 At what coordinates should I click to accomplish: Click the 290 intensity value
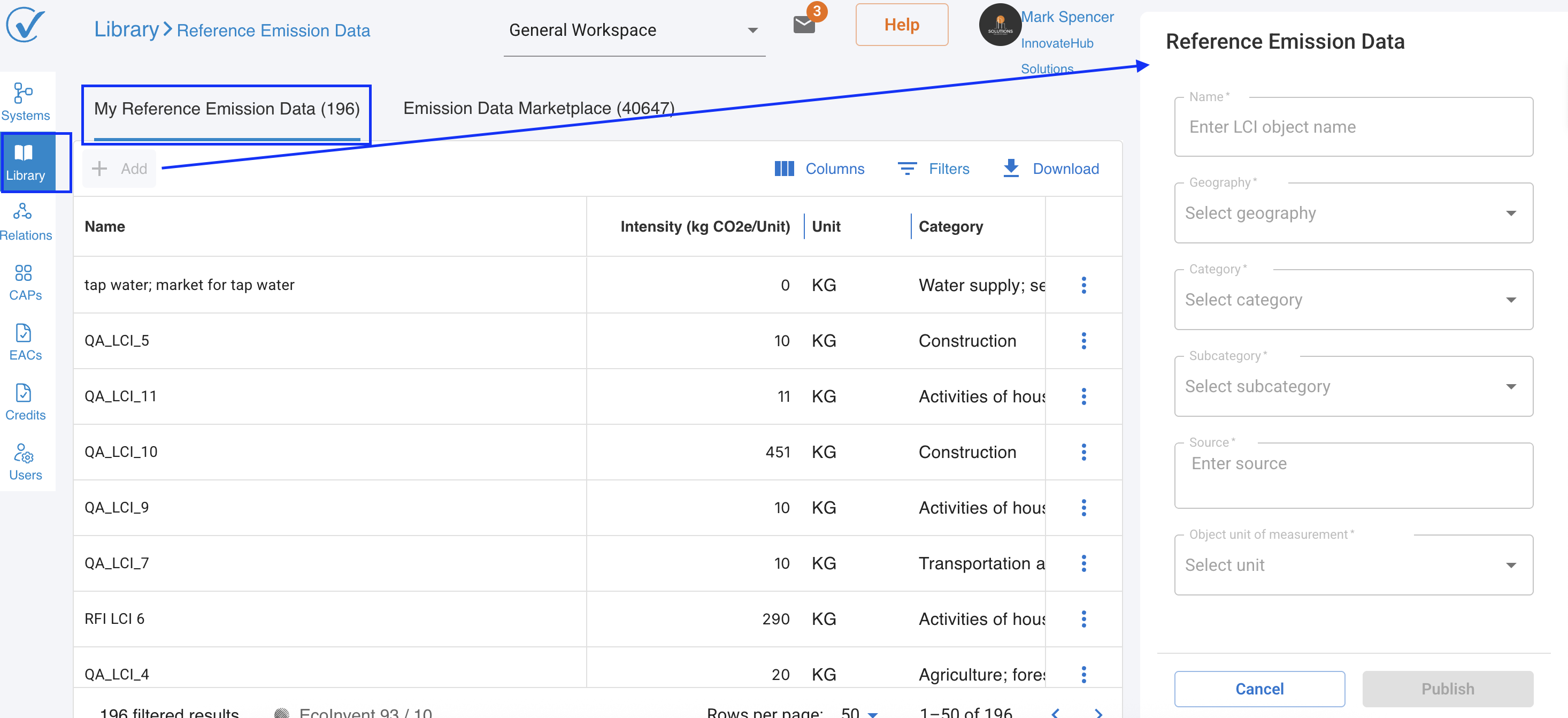775,618
